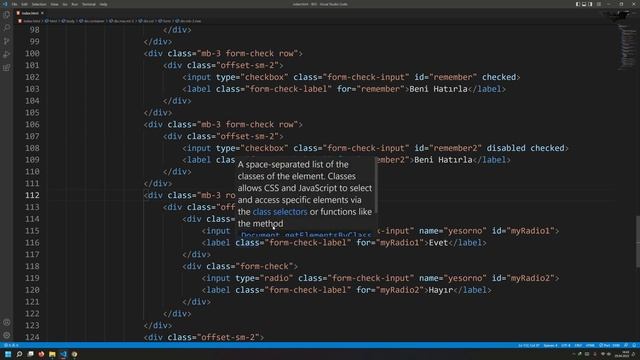Click the 'Evet' label text on line 116
640x360 pixels.
tap(438, 242)
